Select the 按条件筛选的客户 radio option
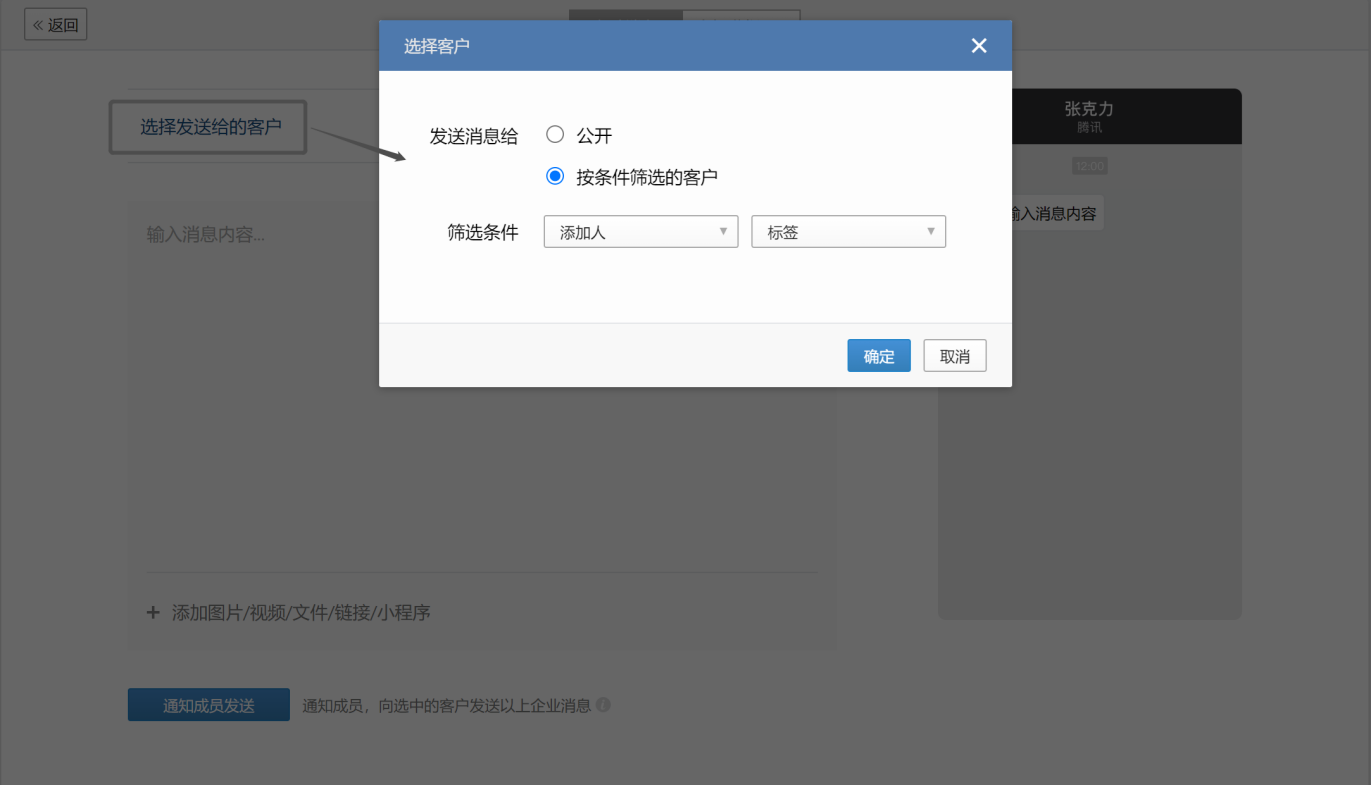 click(555, 175)
